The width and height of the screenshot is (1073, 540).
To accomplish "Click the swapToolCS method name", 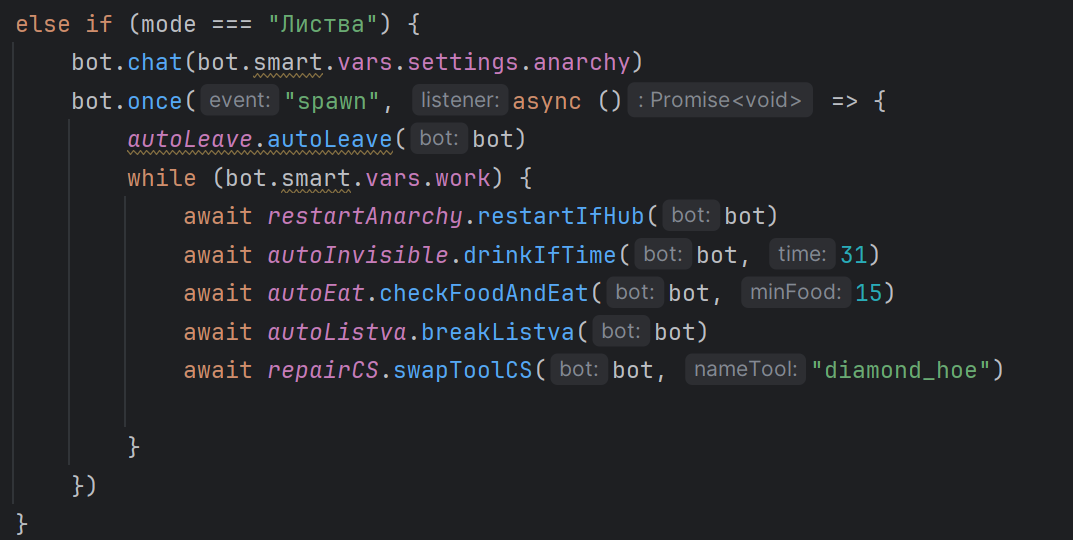I will point(463,370).
